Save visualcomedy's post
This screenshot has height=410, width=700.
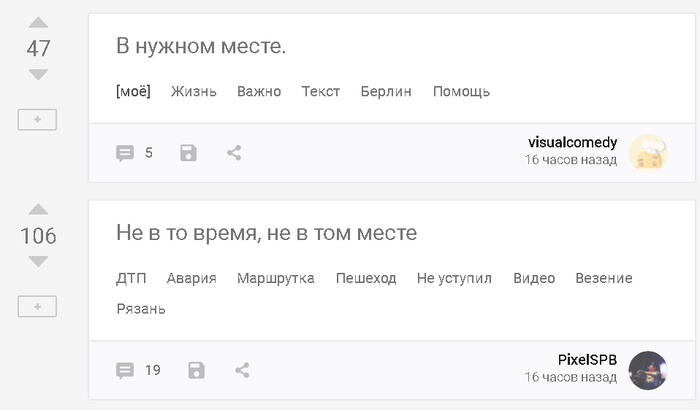point(188,153)
